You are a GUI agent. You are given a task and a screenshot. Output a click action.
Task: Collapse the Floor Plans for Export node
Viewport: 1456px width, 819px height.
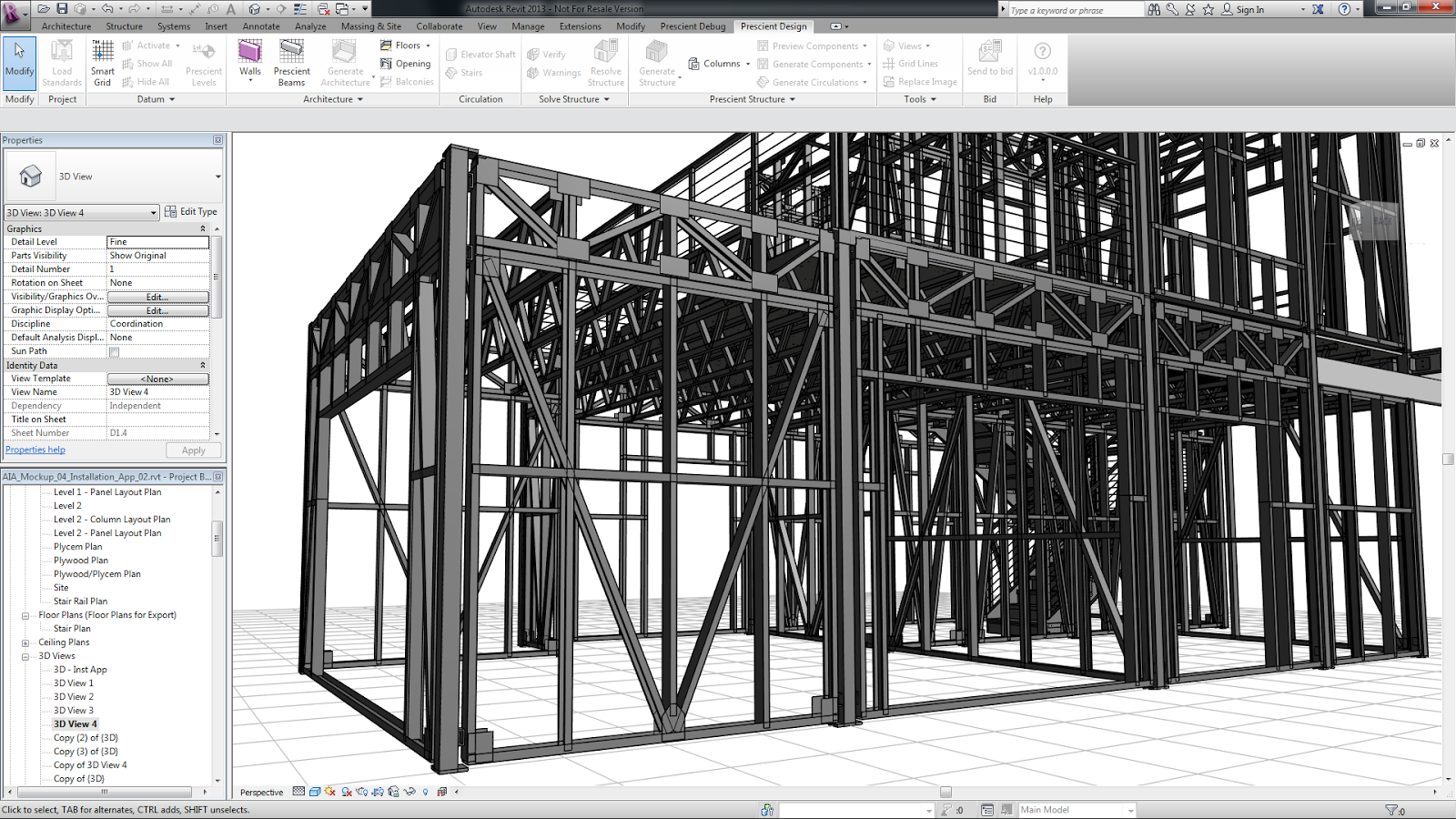point(26,614)
